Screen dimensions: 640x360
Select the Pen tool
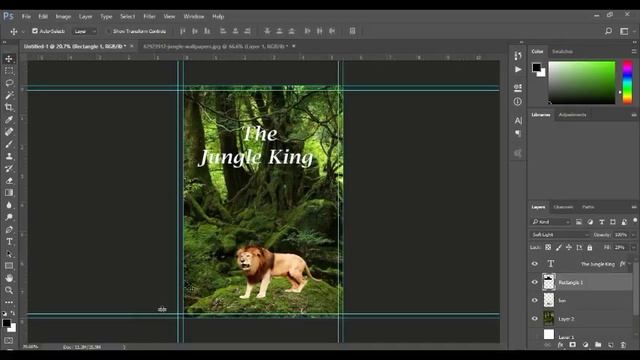(x=9, y=229)
